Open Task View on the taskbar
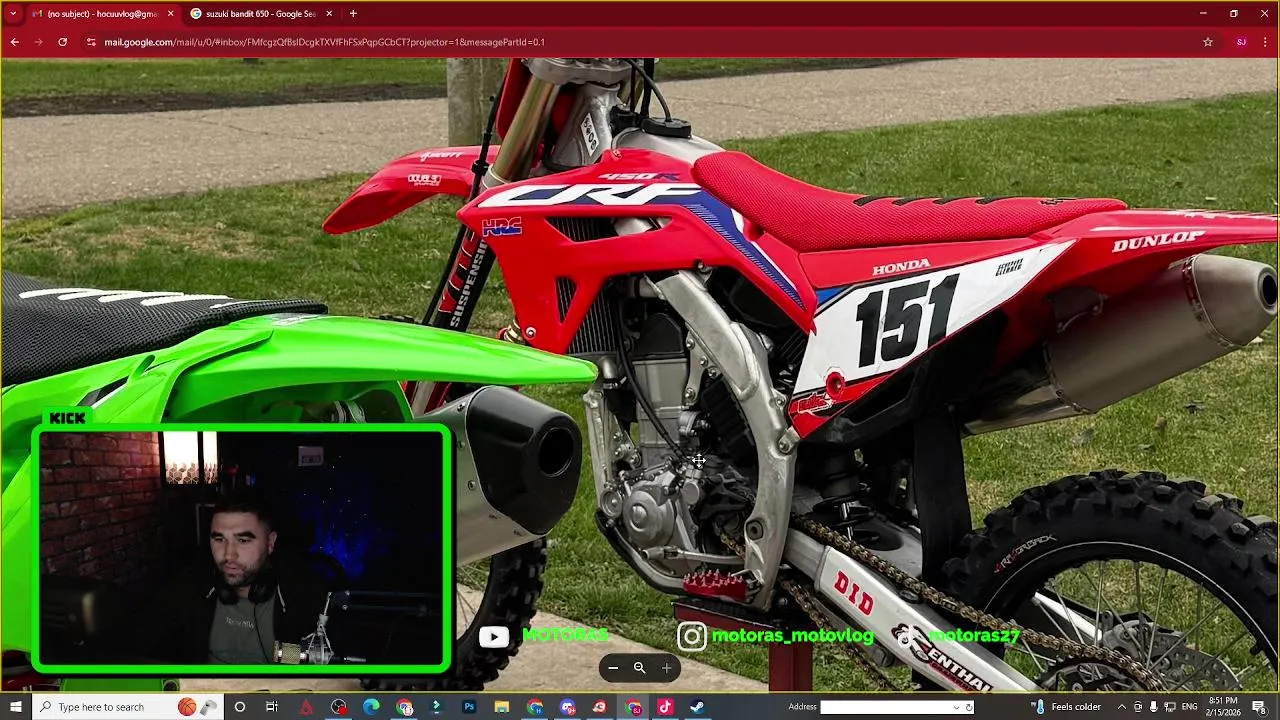Image resolution: width=1280 pixels, height=720 pixels. click(272, 707)
